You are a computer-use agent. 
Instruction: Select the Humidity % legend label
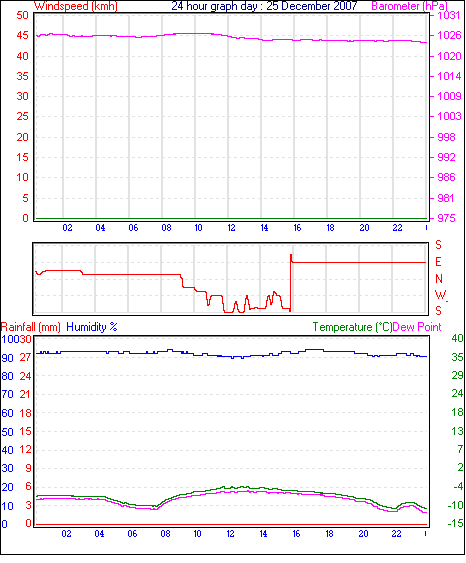(x=92, y=327)
